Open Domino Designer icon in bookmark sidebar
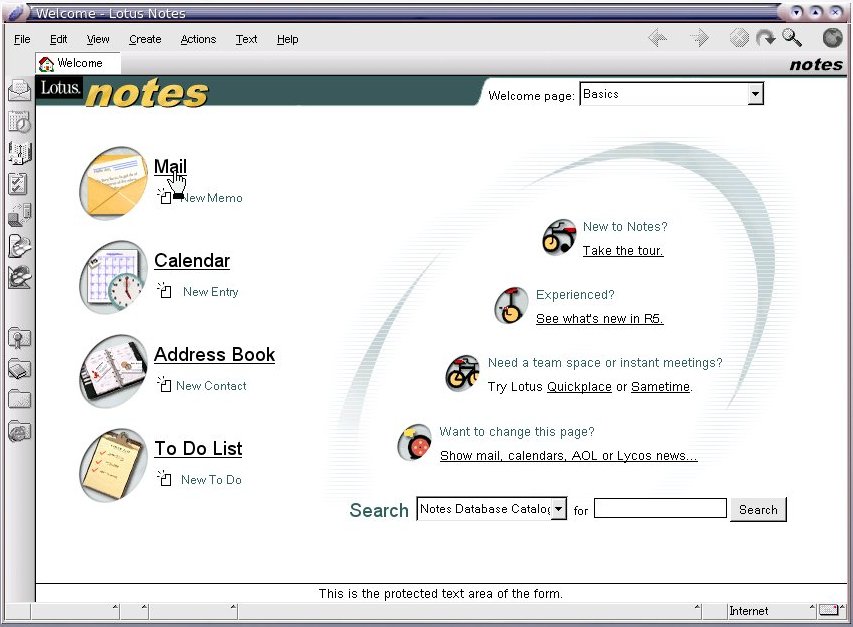The width and height of the screenshot is (853, 627). point(20,277)
